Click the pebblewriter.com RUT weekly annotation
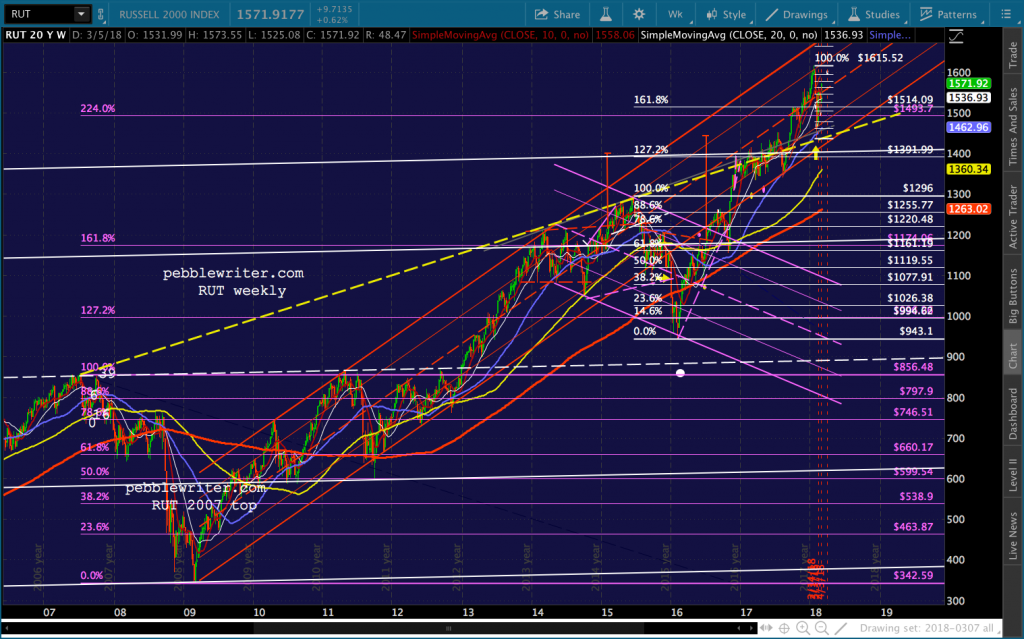Viewport: 1024px width, 639px height. [x=234, y=282]
